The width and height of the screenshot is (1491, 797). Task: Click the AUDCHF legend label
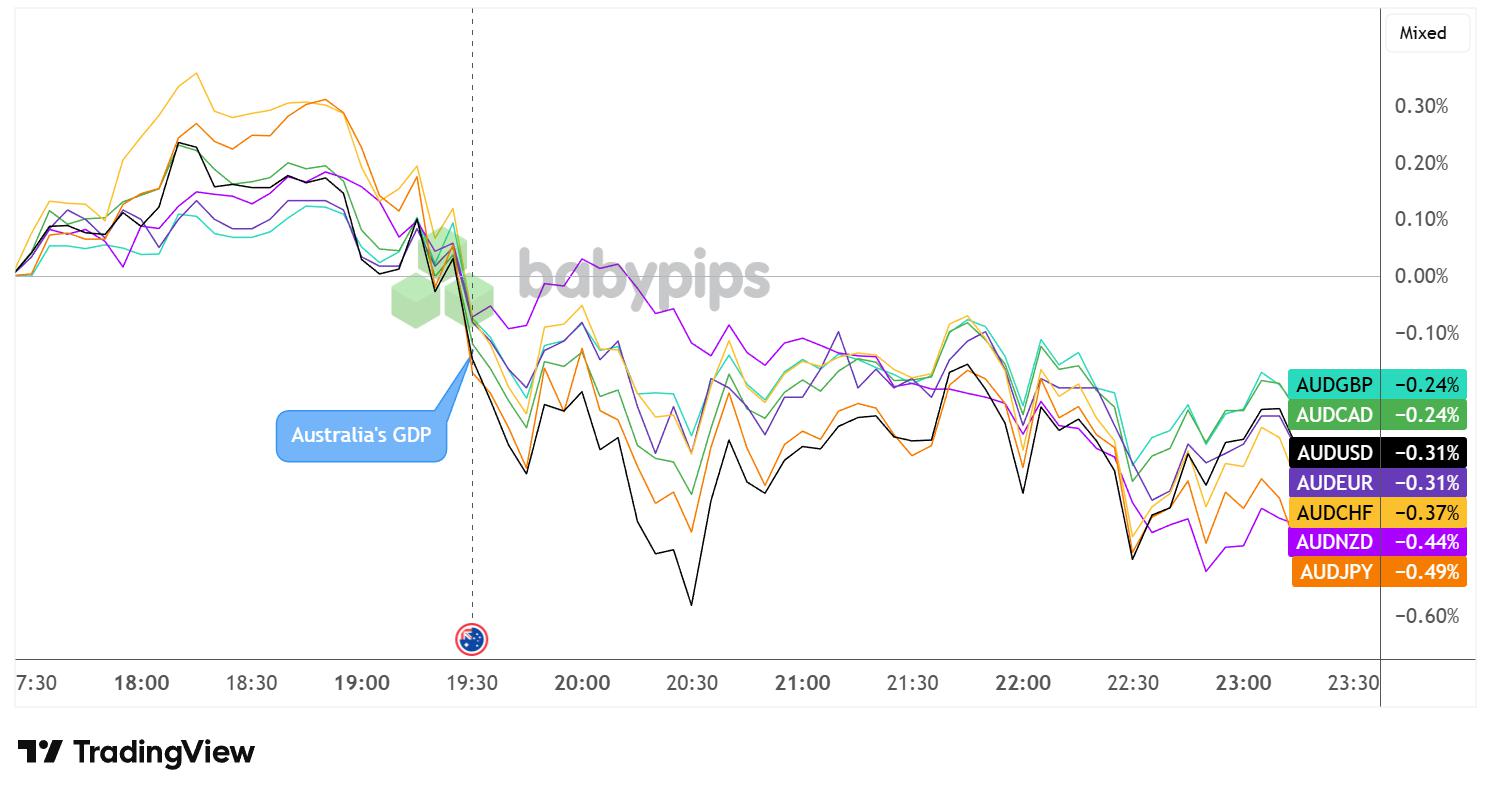pos(1335,513)
